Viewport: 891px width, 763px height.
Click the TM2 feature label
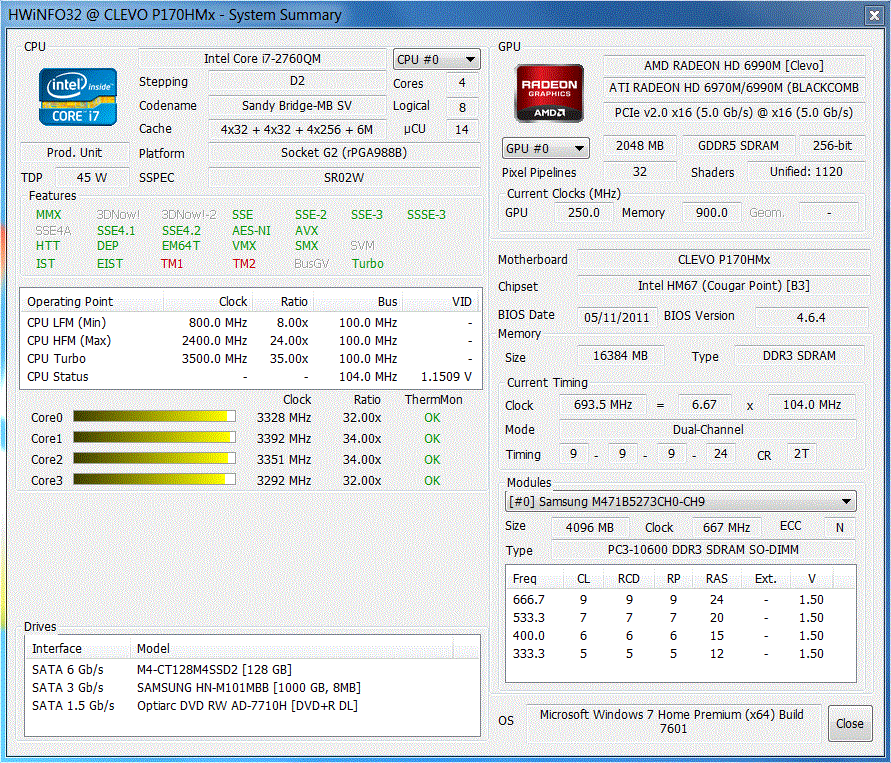[x=244, y=264]
